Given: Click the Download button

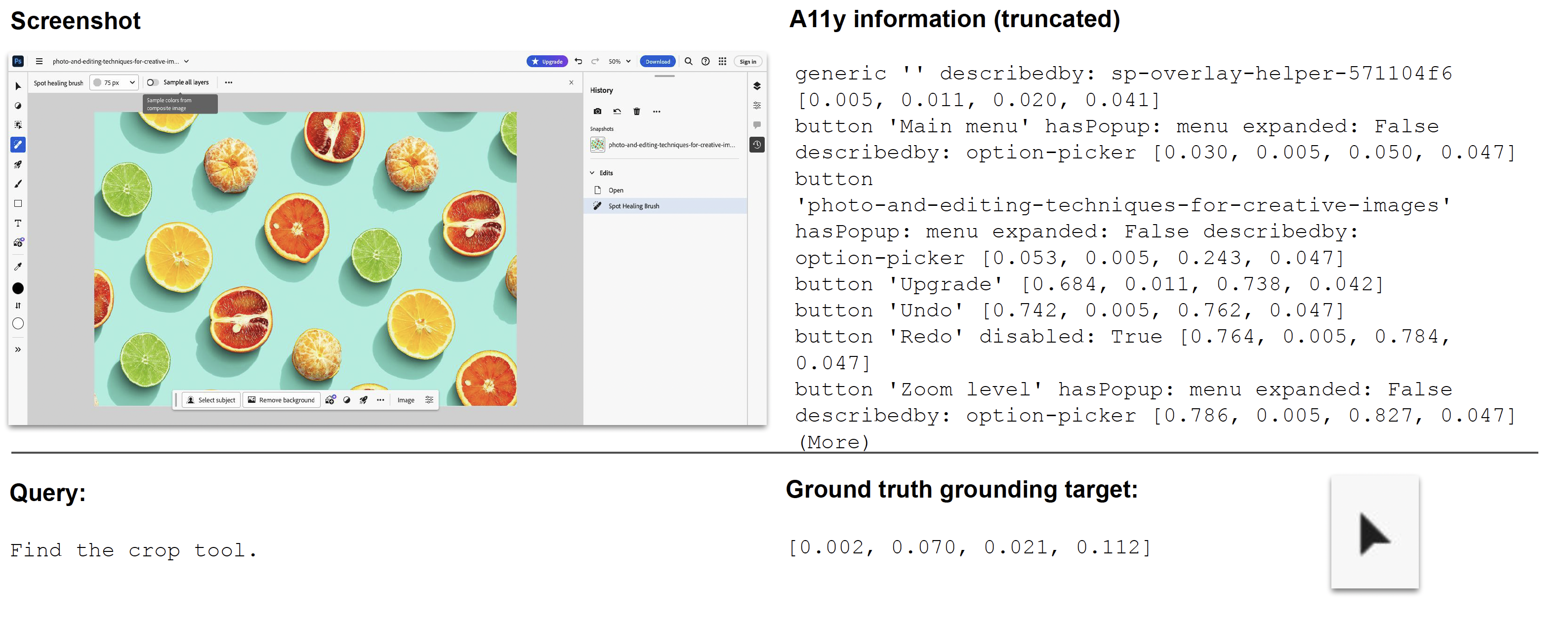Looking at the screenshot, I should 658,61.
